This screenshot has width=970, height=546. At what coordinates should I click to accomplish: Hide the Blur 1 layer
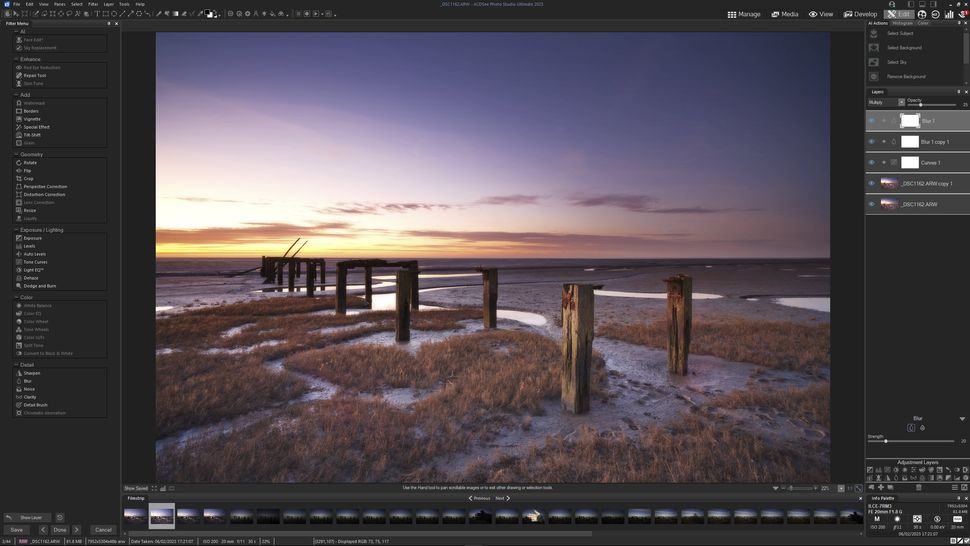point(872,121)
